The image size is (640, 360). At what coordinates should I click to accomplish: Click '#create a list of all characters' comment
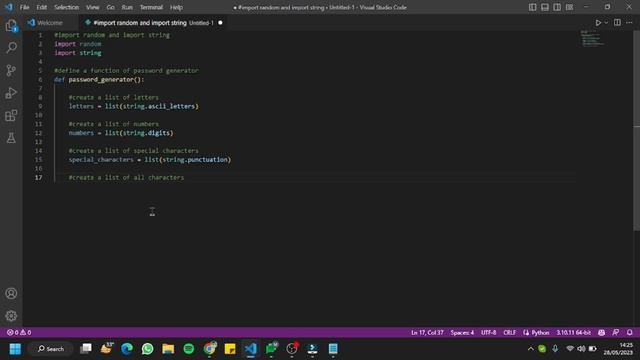[x=126, y=178]
